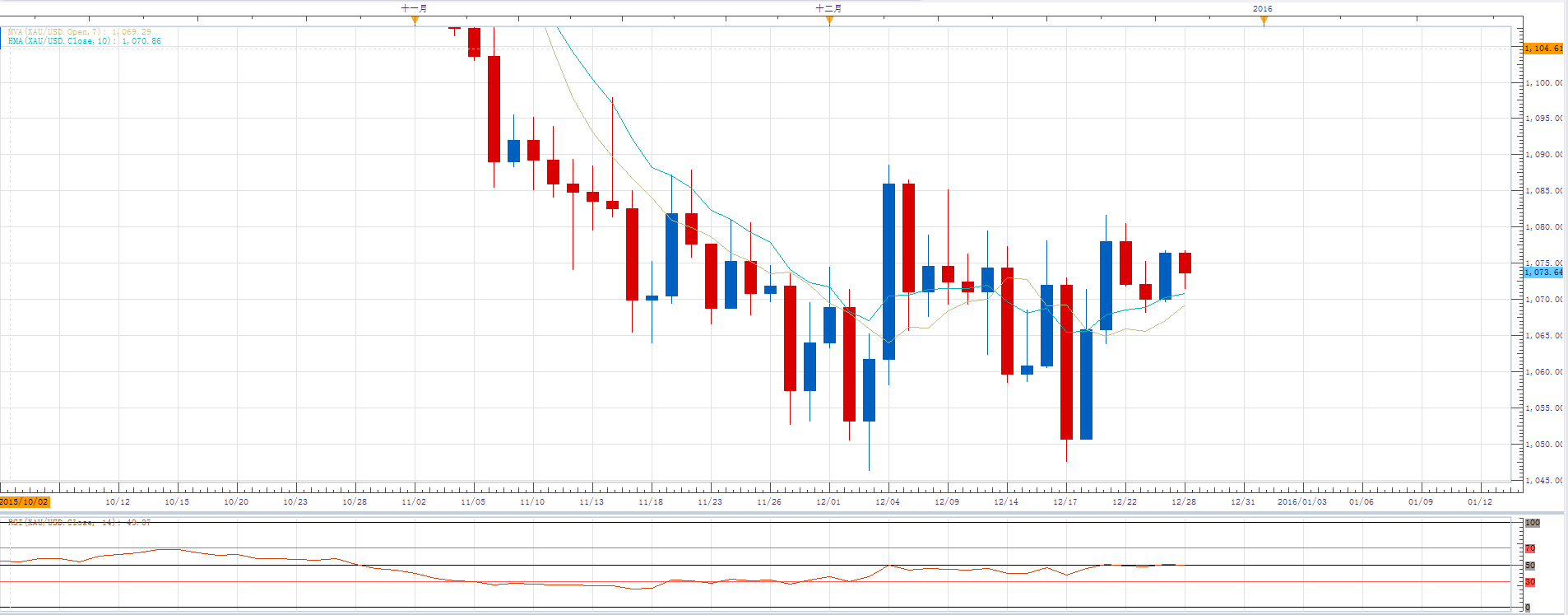Click the gray RSI 50 level marker
Viewport: 1568px width, 615px height.
coord(1530,566)
